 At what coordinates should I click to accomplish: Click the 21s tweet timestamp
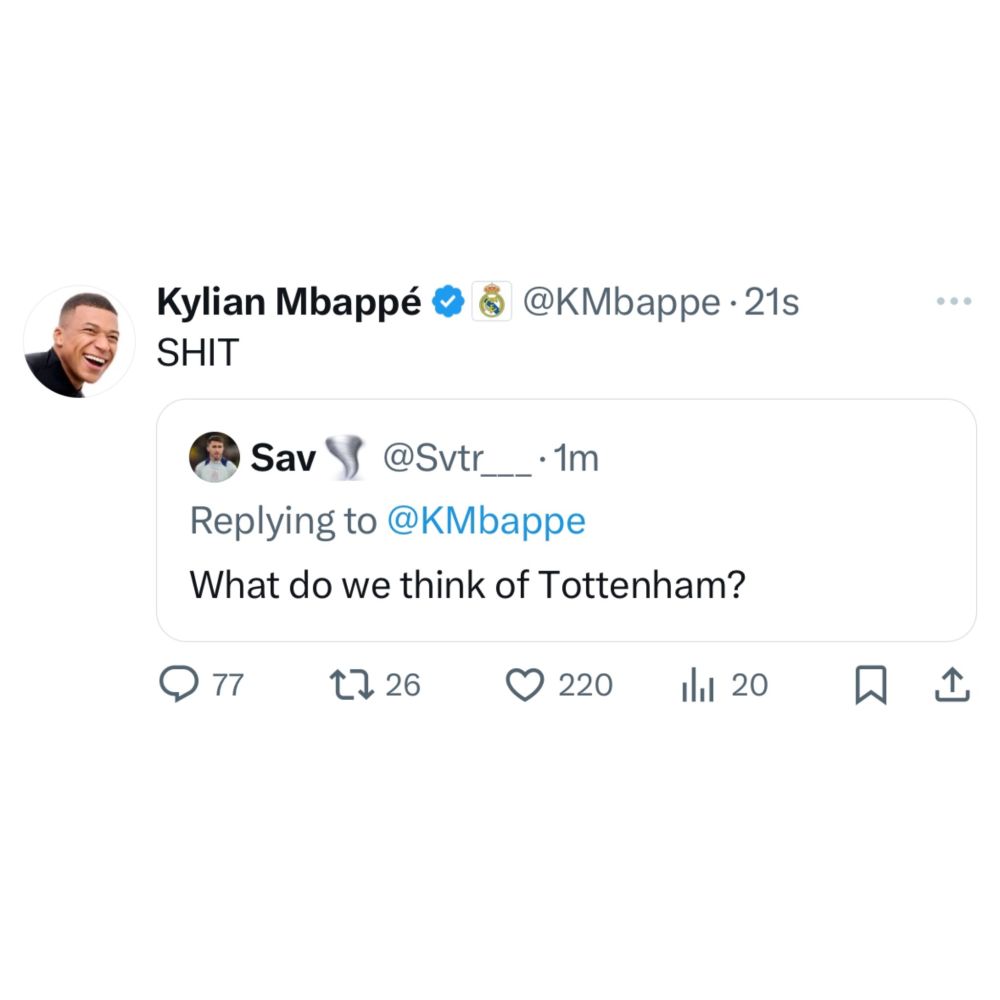(772, 301)
